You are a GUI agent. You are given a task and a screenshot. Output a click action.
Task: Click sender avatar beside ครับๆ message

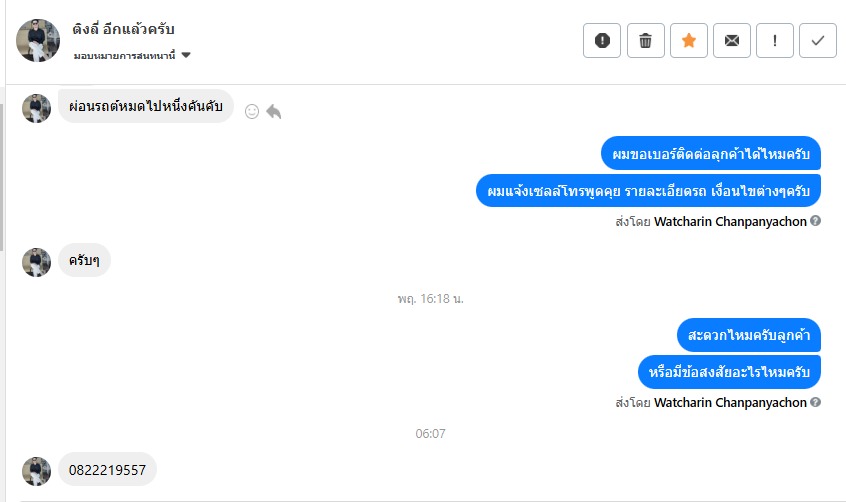pyautogui.click(x=37, y=262)
